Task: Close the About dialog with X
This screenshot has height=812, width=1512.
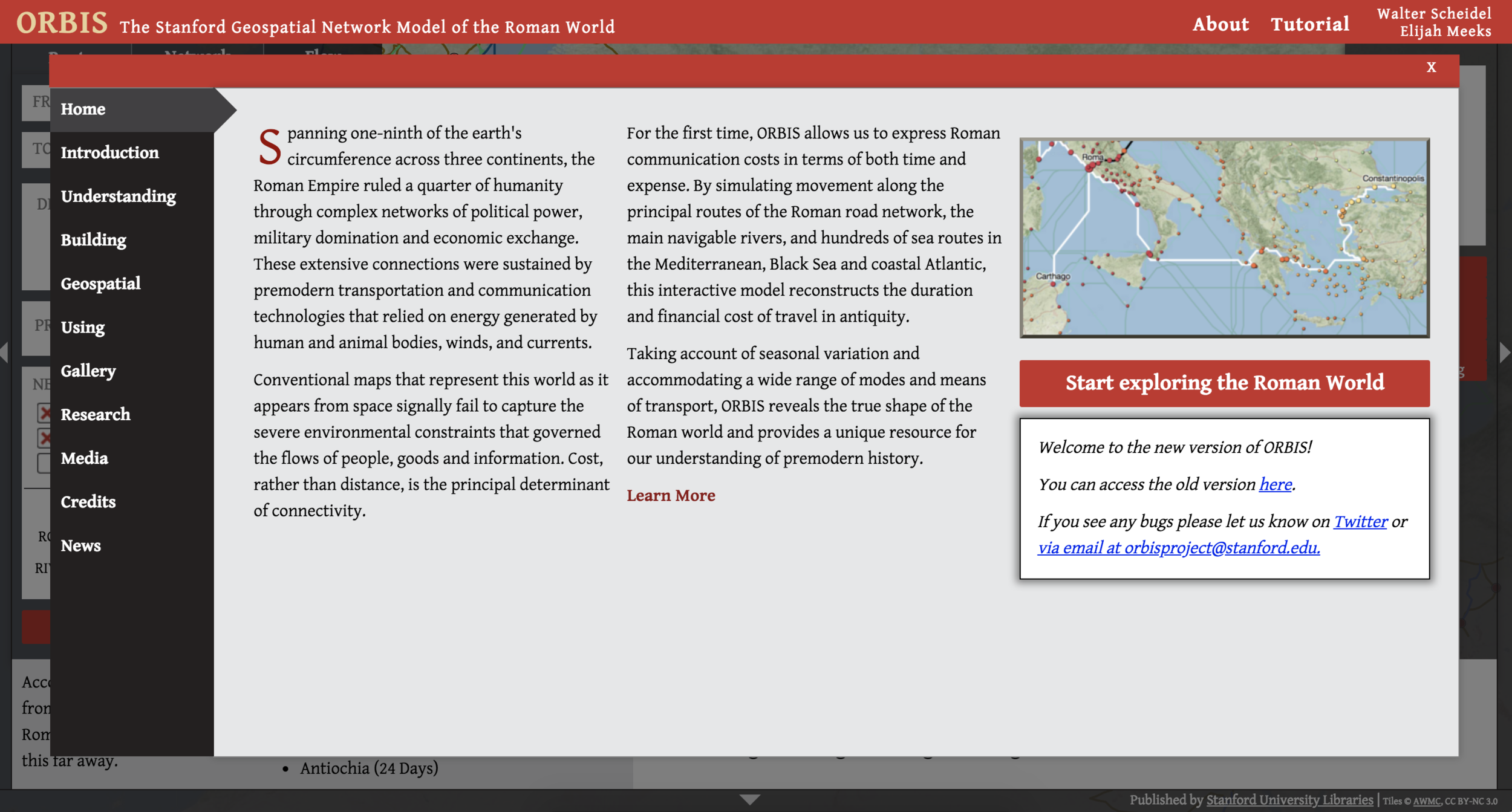Action: 1430,67
